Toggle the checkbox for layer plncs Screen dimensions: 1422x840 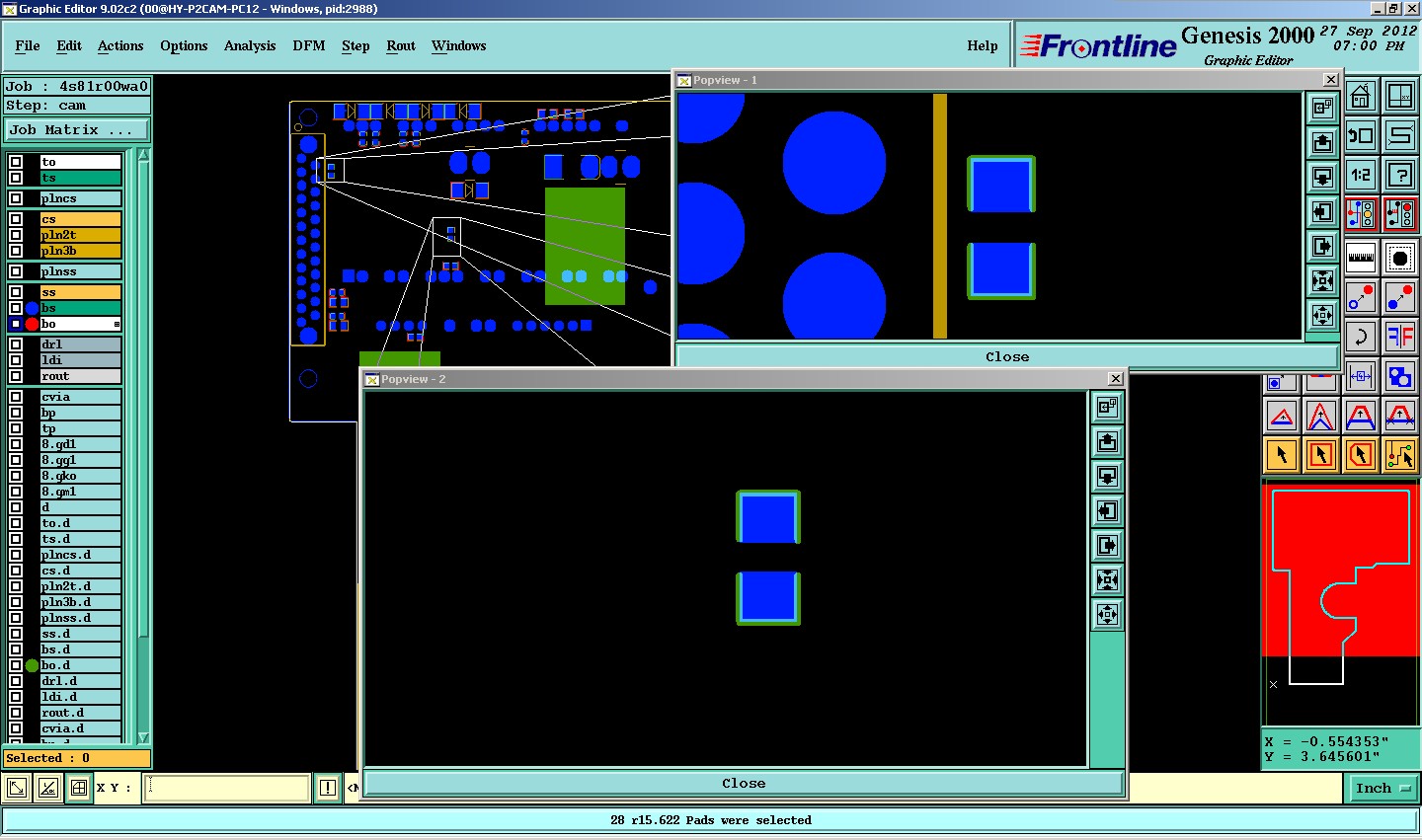pyautogui.click(x=16, y=198)
